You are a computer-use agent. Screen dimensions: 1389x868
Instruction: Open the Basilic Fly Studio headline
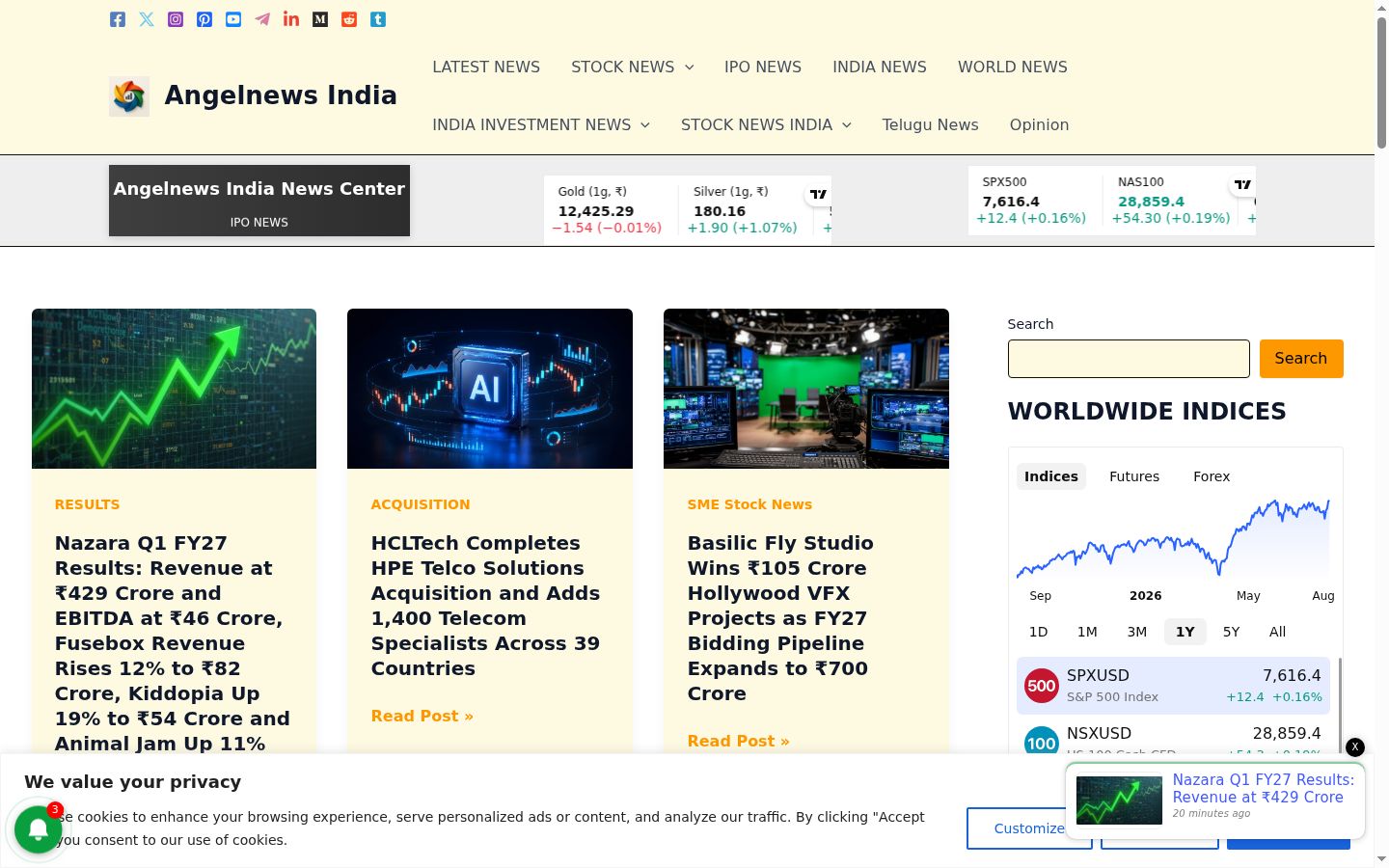(x=781, y=618)
